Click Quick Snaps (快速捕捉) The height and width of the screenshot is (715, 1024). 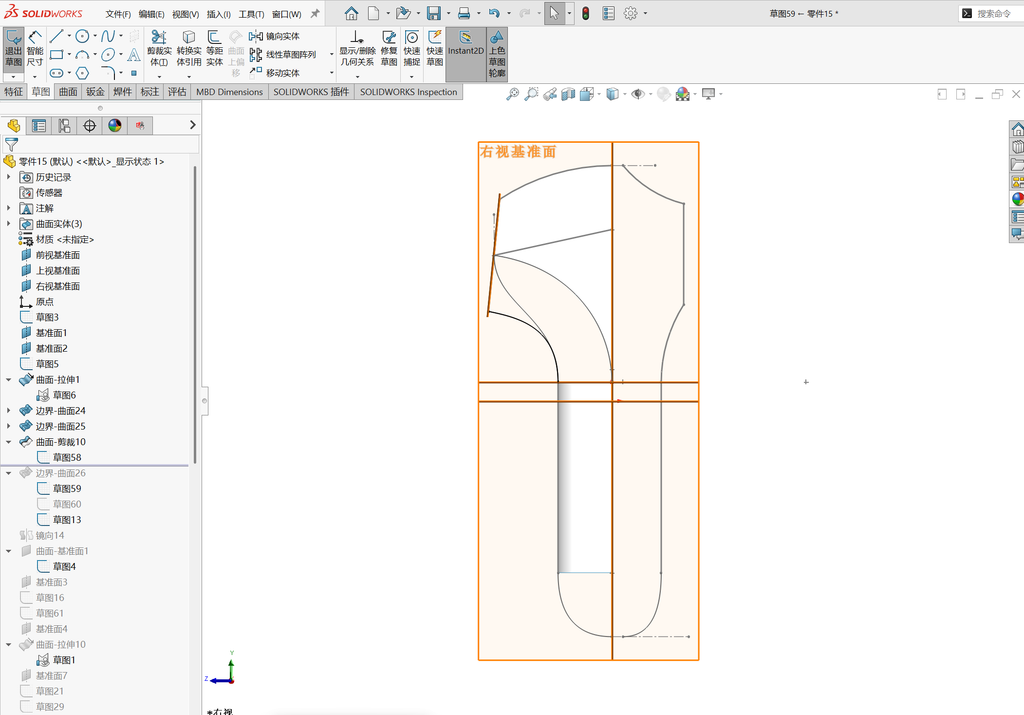click(411, 48)
